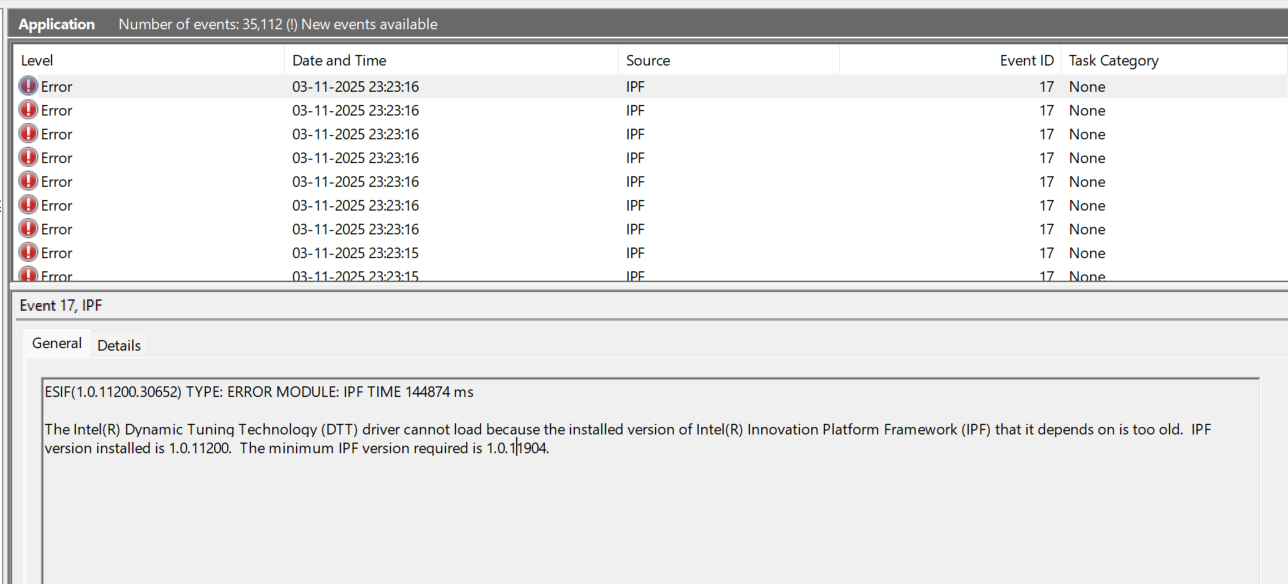The width and height of the screenshot is (1288, 584).
Task: Click the Task Category column header
Action: (1174, 60)
